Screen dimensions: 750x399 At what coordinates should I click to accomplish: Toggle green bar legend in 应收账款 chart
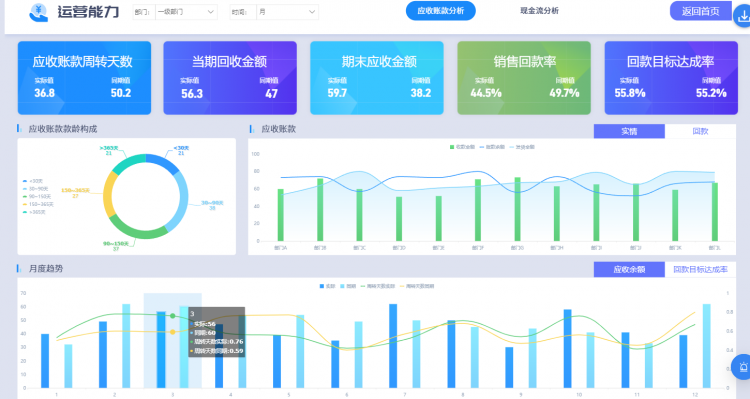(462, 147)
